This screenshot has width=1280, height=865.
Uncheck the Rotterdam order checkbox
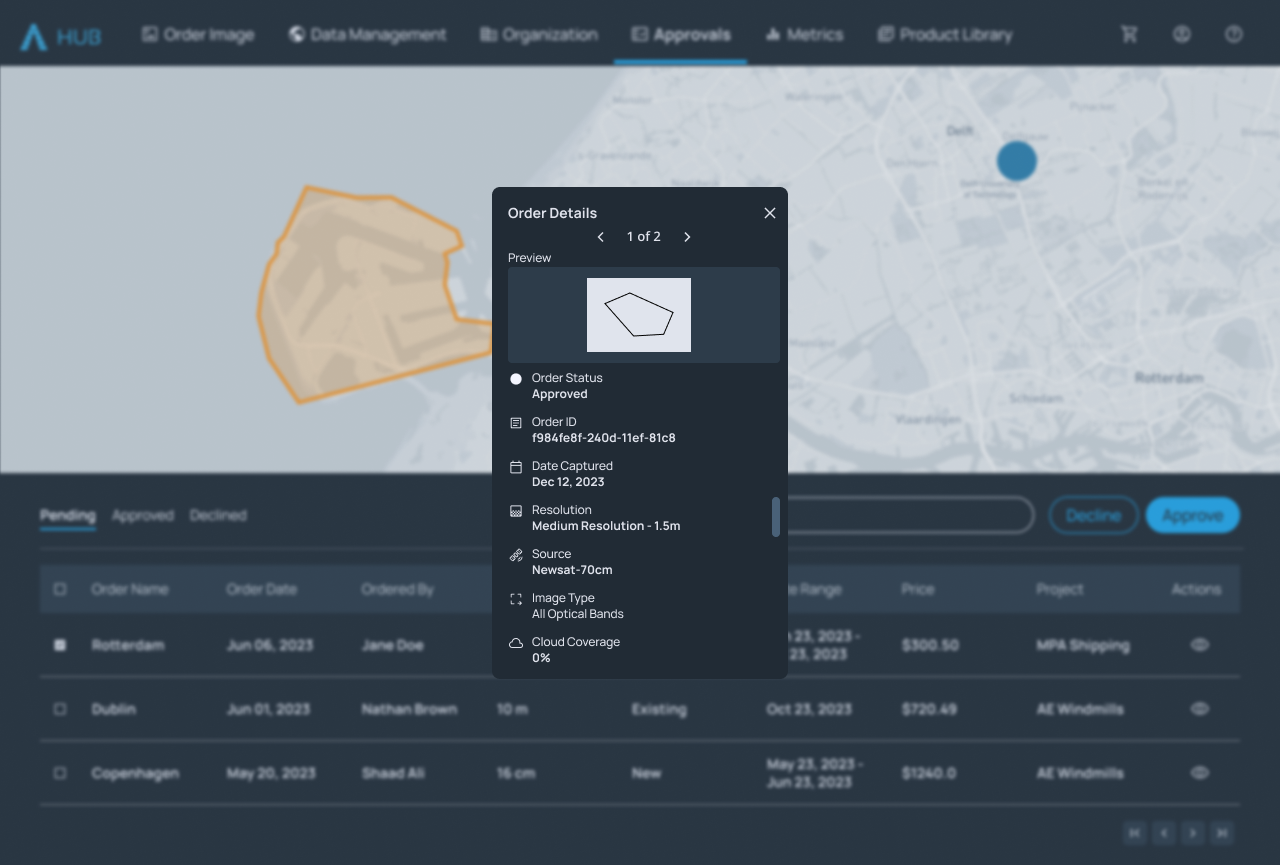click(60, 645)
